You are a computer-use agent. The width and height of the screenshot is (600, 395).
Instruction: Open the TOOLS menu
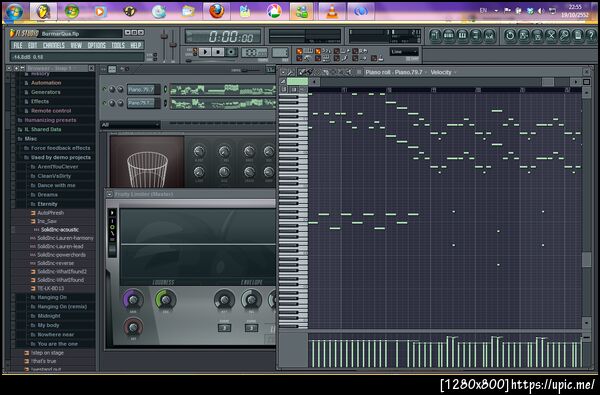click(118, 45)
